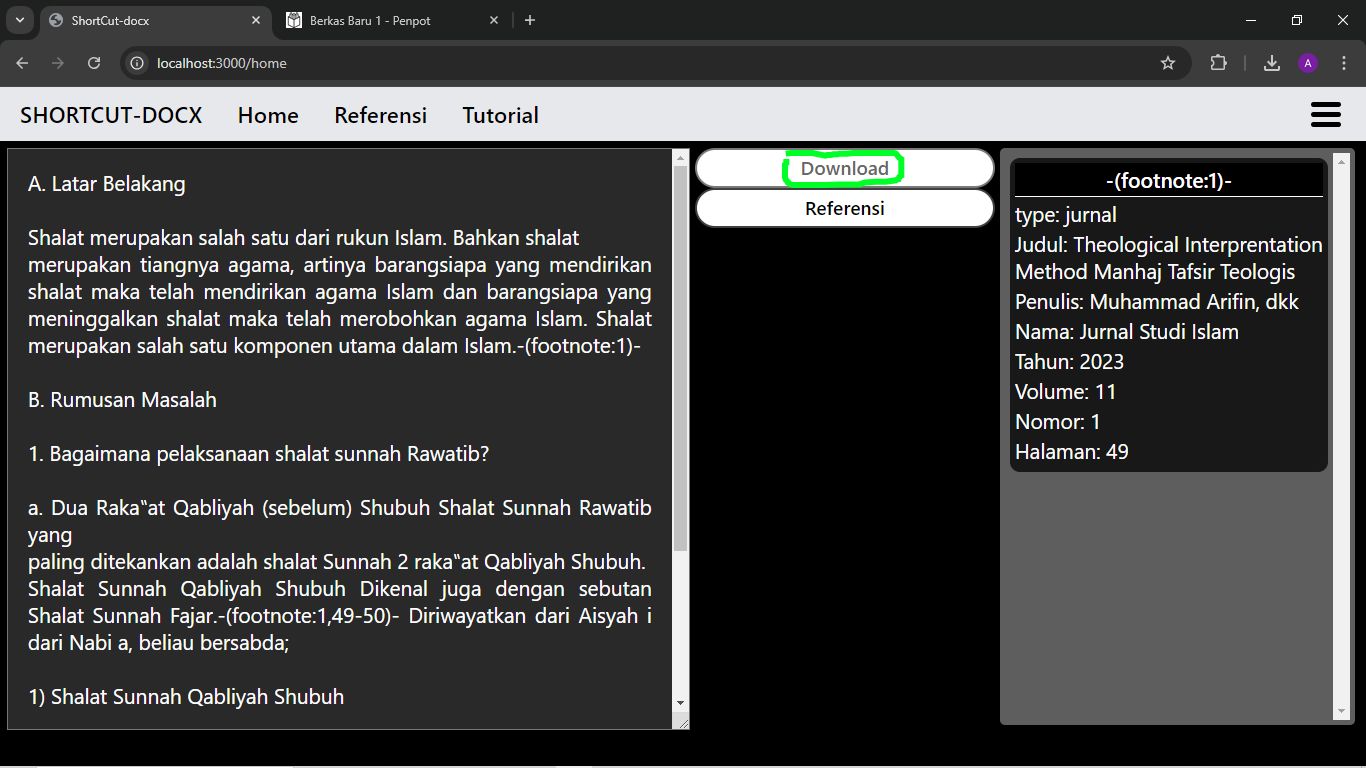Open the Referensi navbar item
Image resolution: width=1366 pixels, height=768 pixels.
click(380, 115)
